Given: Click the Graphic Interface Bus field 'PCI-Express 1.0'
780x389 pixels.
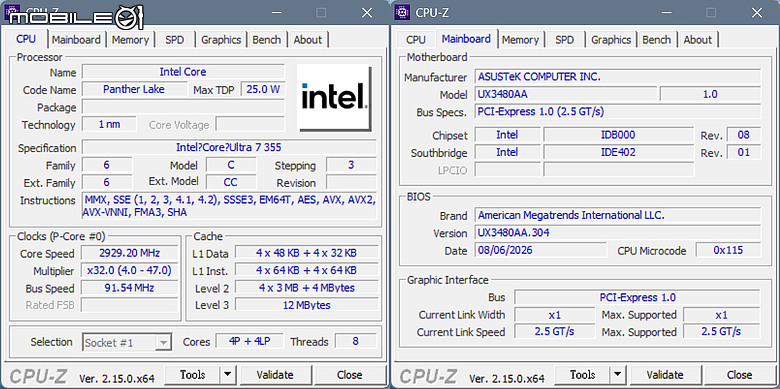Looking at the screenshot, I should pyautogui.click(x=637, y=297).
